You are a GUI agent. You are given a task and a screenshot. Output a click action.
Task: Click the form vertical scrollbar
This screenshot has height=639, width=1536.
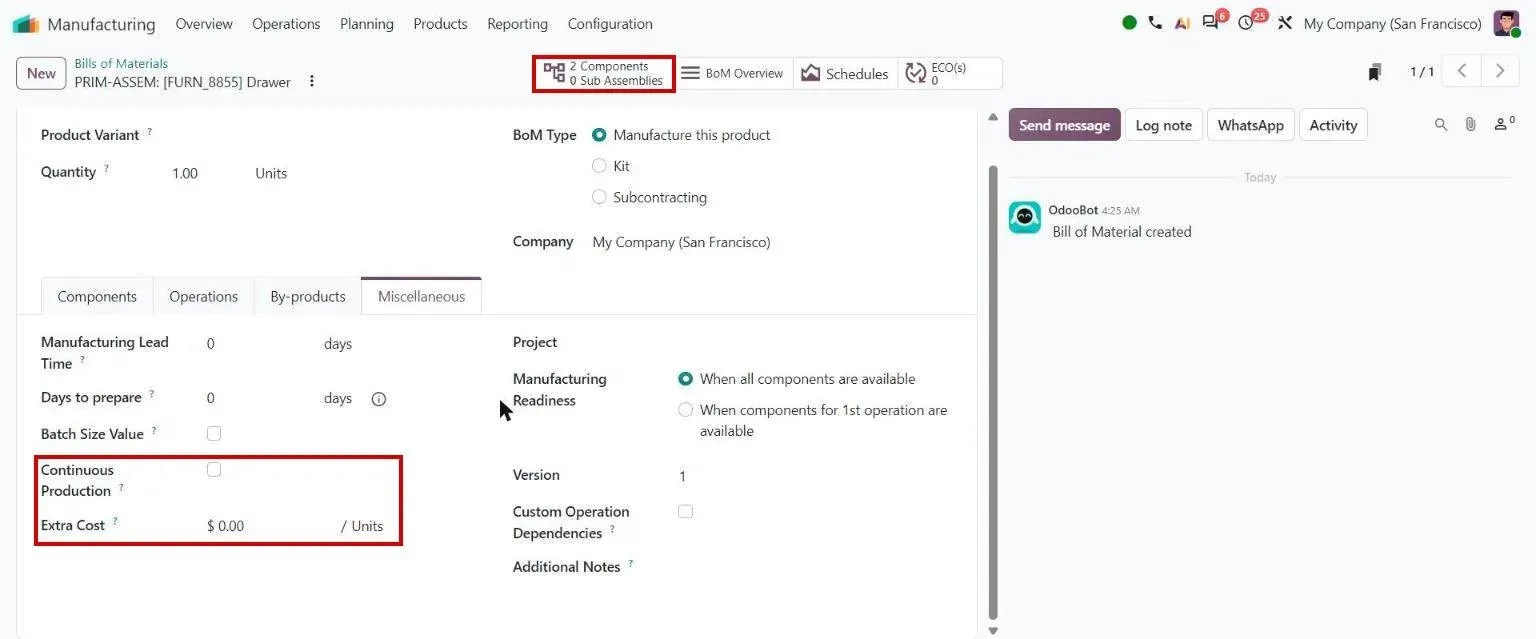(992, 392)
